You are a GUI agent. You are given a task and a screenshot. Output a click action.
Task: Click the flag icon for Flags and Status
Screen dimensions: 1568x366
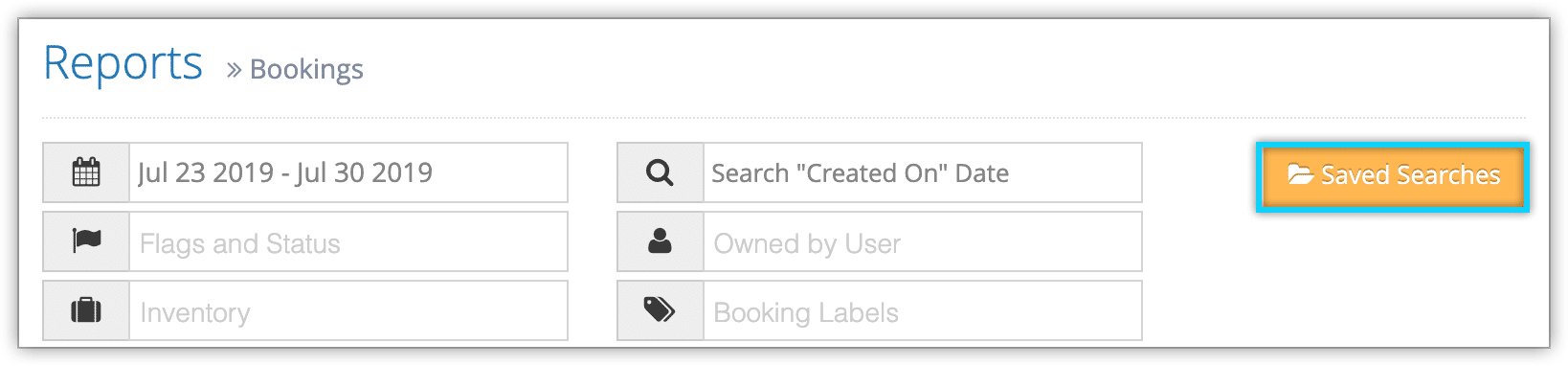pos(86,241)
